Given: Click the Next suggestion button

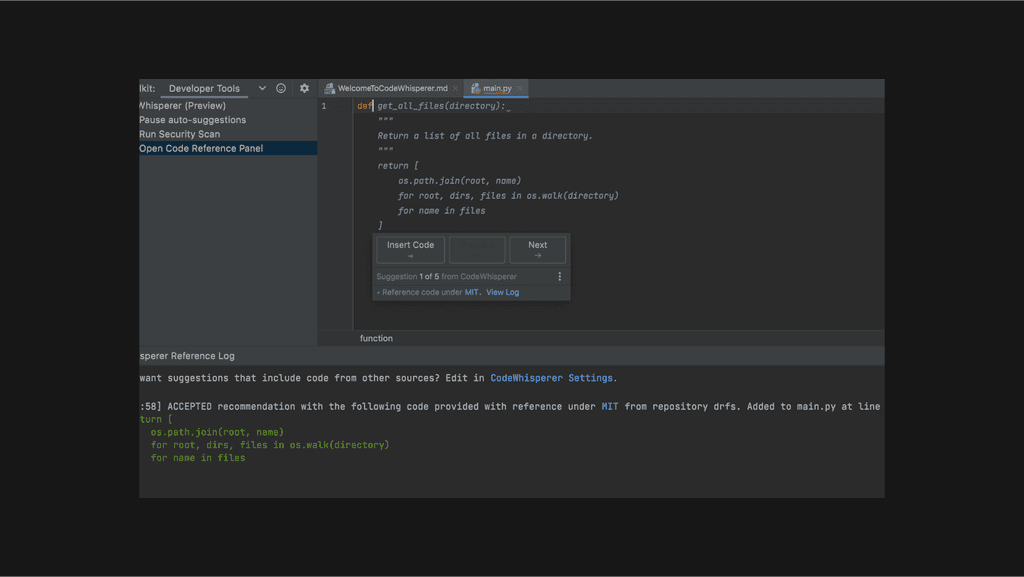Looking at the screenshot, I should [537, 249].
